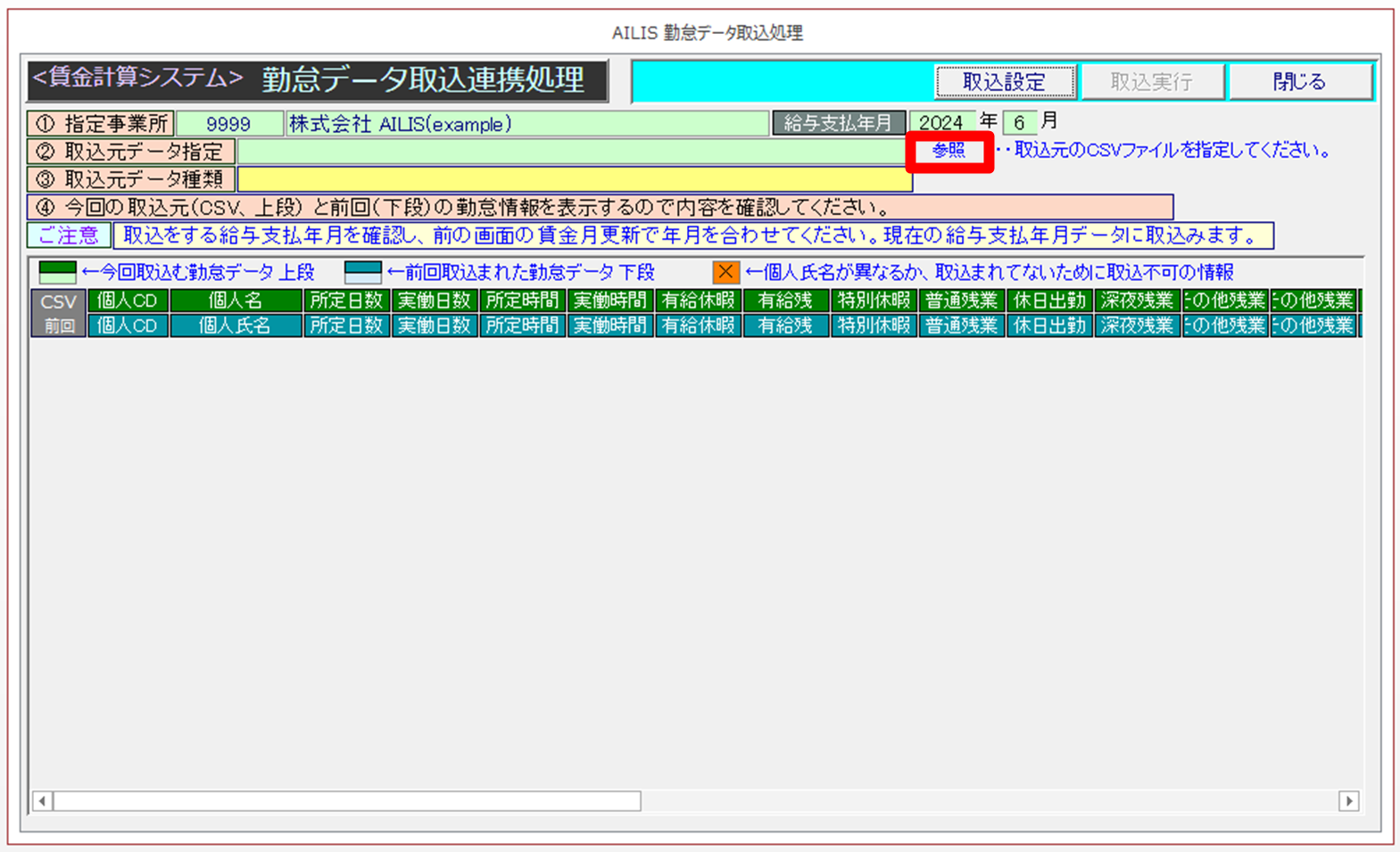This screenshot has height=852, width=1400.
Task: Click the horizontal scrollbar left arrow
Action: (42, 801)
